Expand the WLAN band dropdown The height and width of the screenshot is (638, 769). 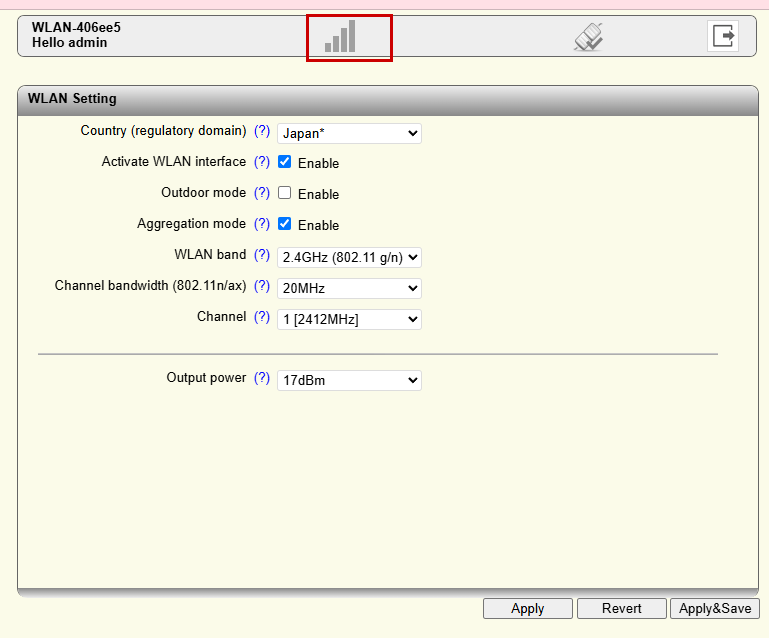pyautogui.click(x=349, y=257)
